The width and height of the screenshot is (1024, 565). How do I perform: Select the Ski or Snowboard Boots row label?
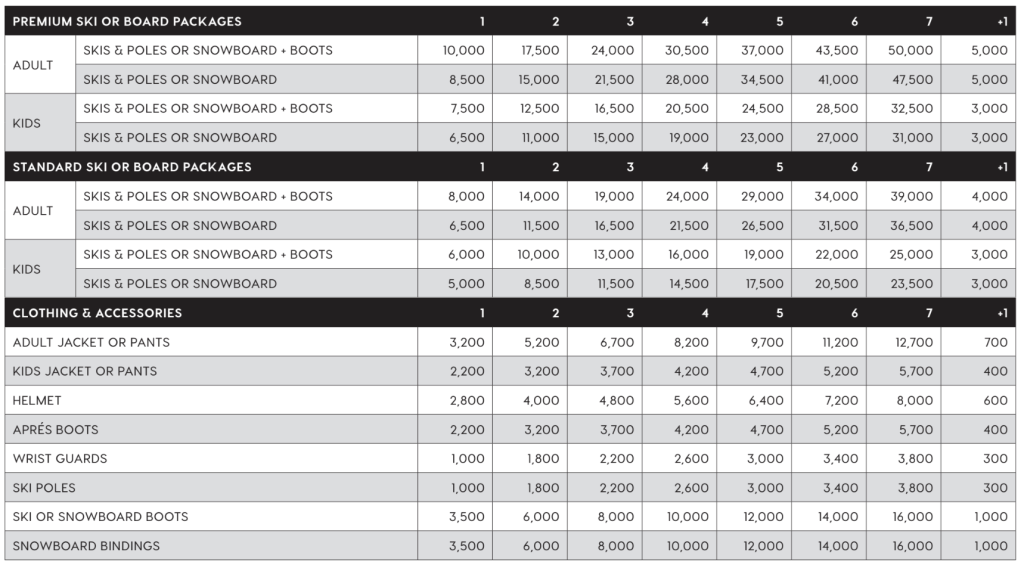point(100,517)
